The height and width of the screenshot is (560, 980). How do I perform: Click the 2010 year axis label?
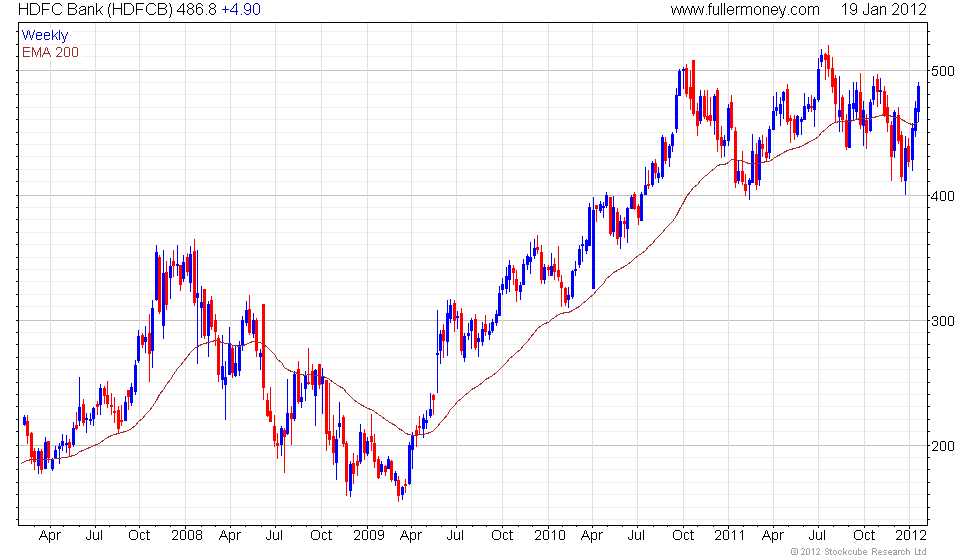pyautogui.click(x=549, y=536)
